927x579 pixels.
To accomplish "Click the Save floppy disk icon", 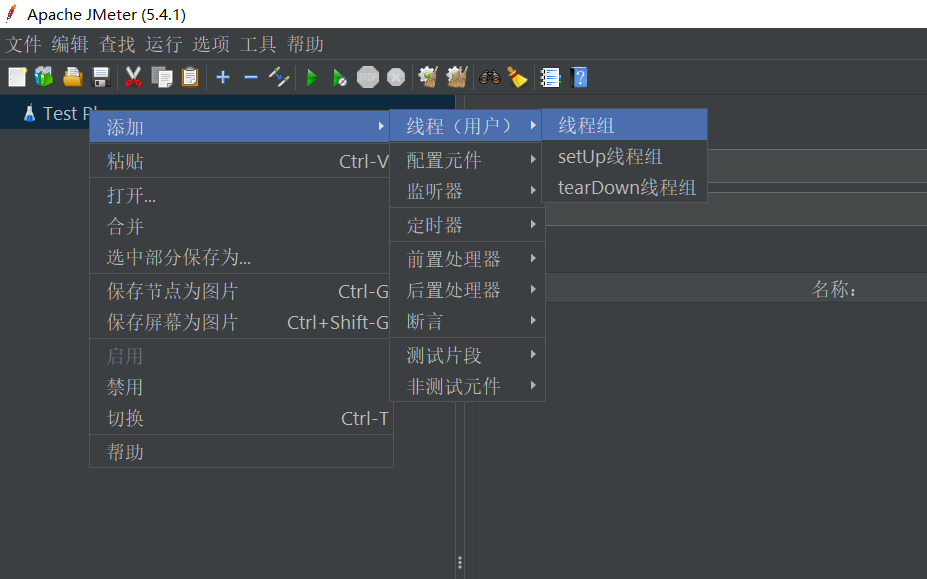I will pyautogui.click(x=102, y=77).
